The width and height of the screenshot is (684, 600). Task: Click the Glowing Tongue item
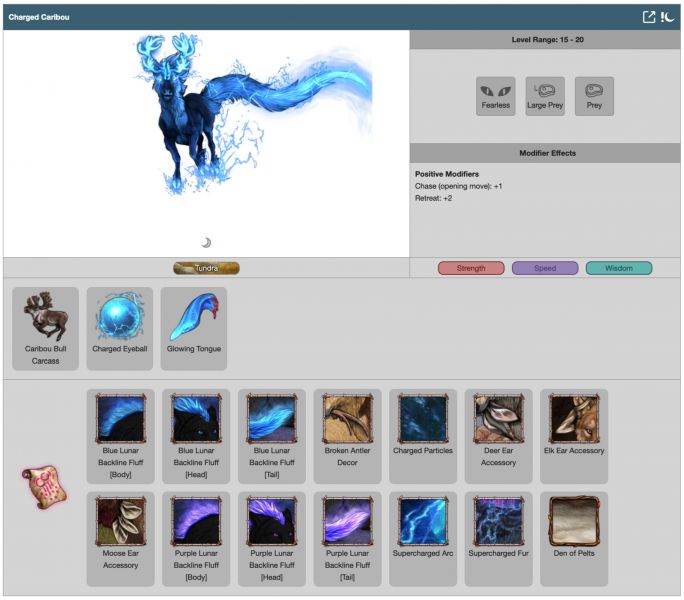194,318
